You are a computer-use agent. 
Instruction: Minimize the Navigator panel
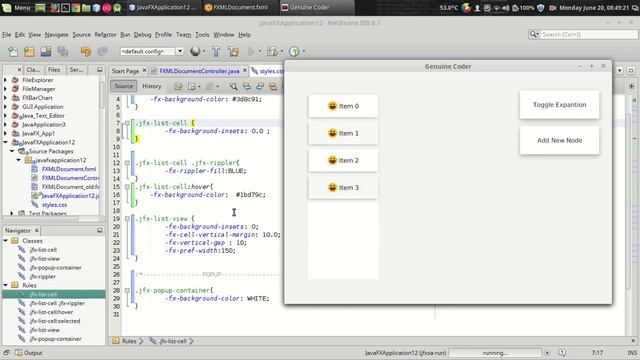coord(100,231)
